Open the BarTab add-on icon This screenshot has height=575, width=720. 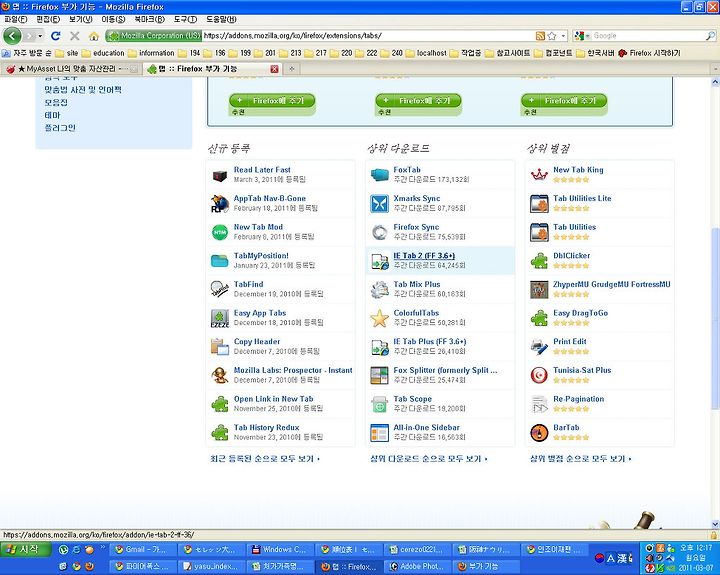point(540,433)
